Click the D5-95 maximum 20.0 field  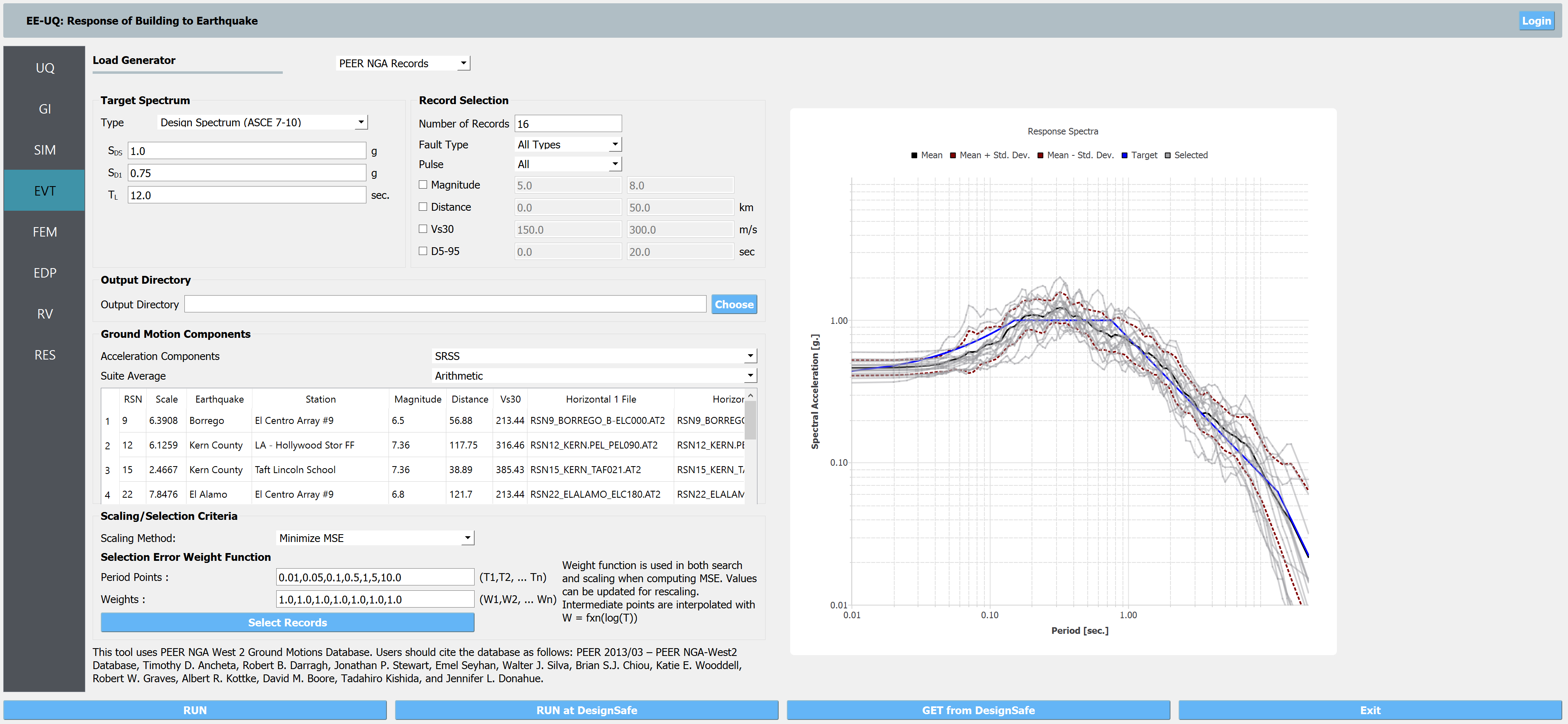point(681,251)
